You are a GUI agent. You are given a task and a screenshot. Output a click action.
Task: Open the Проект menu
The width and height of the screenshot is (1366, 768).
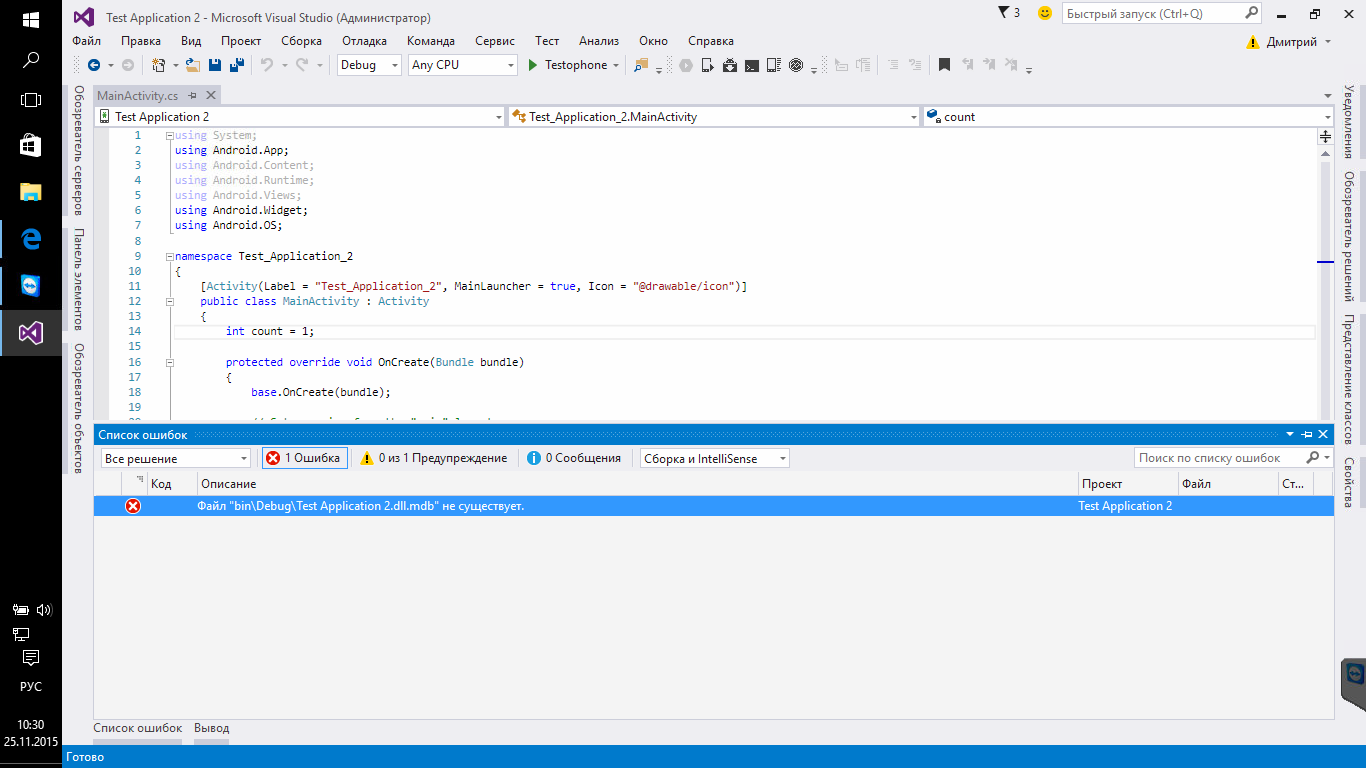tap(241, 41)
